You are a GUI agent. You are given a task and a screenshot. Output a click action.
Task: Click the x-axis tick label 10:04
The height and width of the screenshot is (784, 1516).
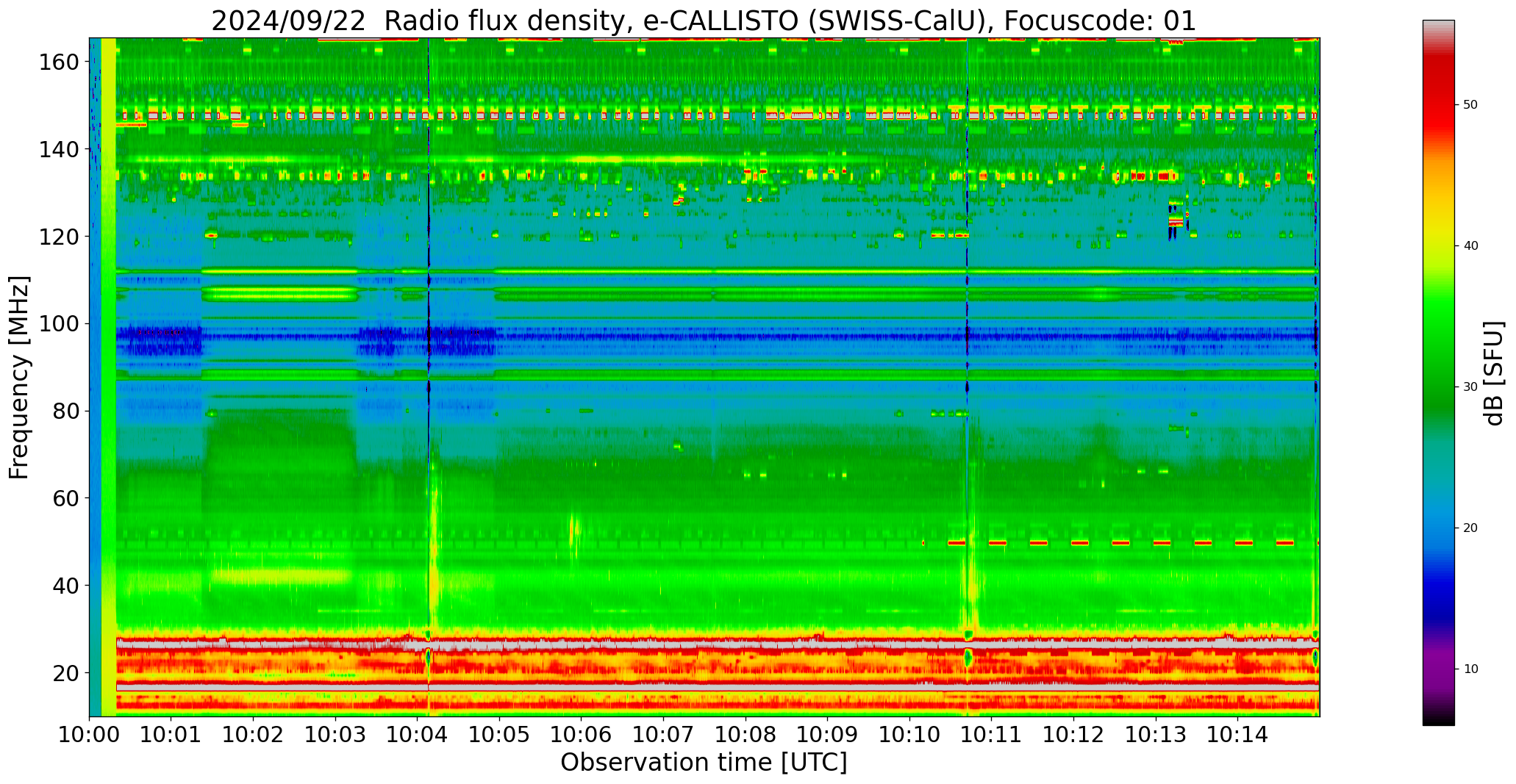click(x=418, y=735)
